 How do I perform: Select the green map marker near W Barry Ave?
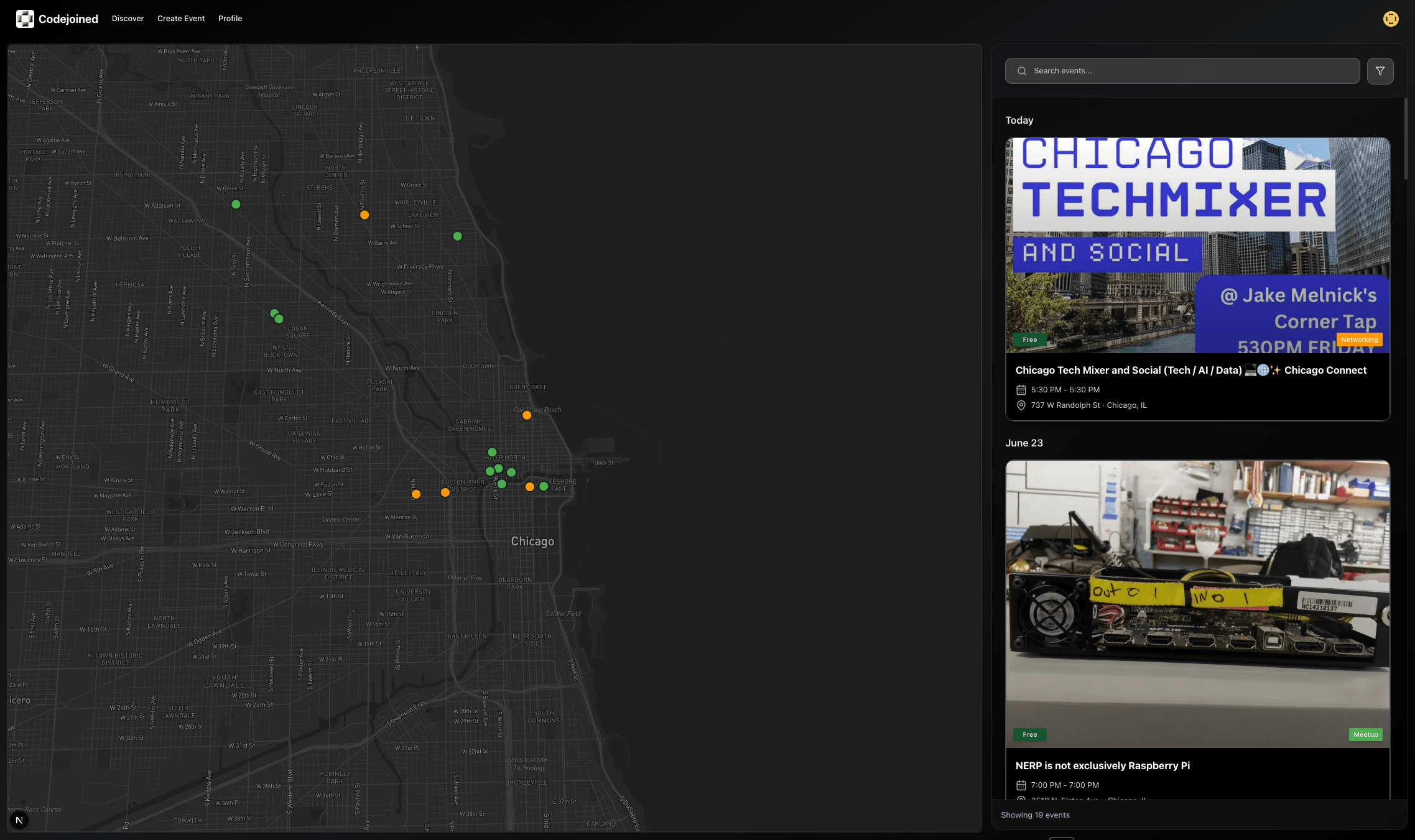[458, 236]
